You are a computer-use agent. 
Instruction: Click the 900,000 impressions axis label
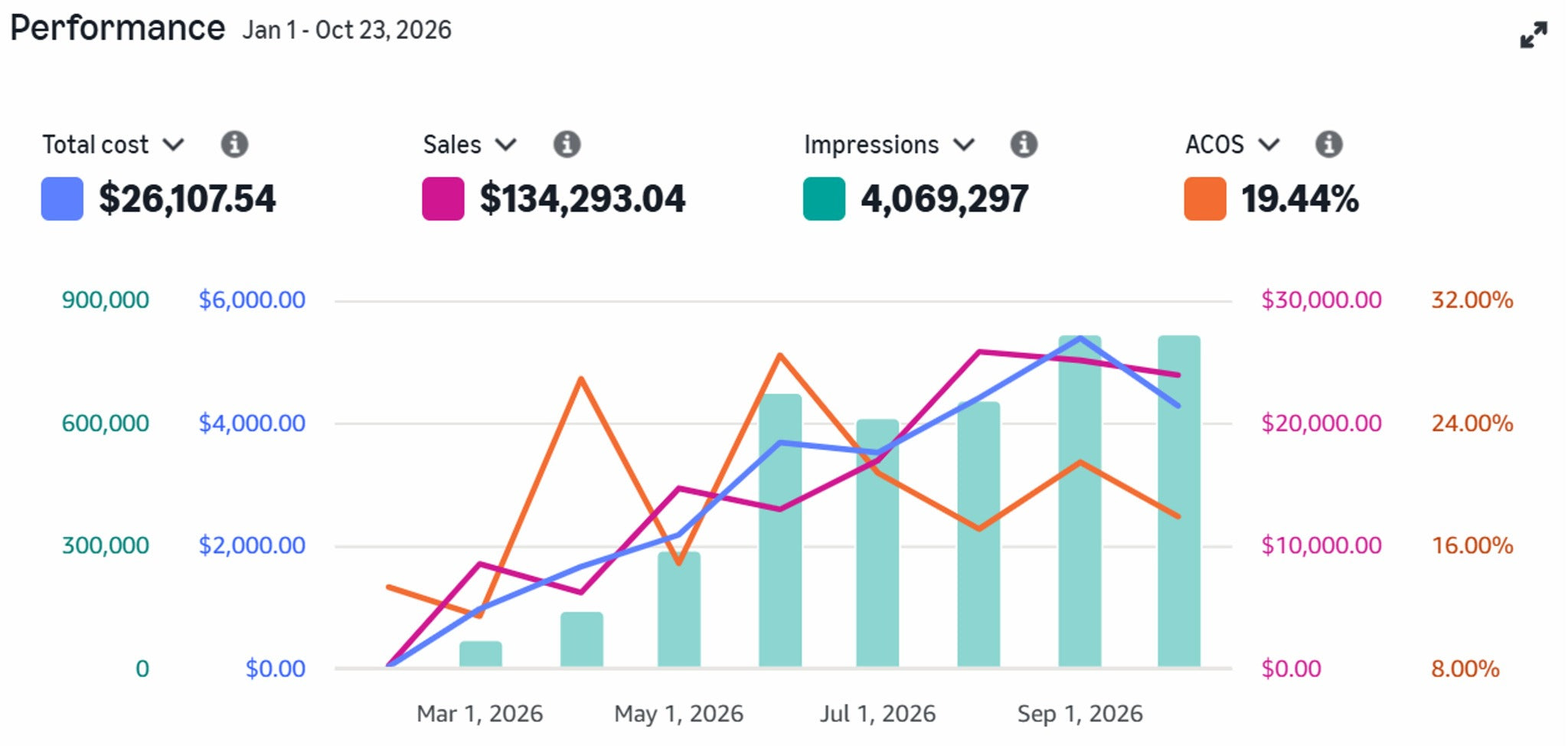(x=106, y=300)
